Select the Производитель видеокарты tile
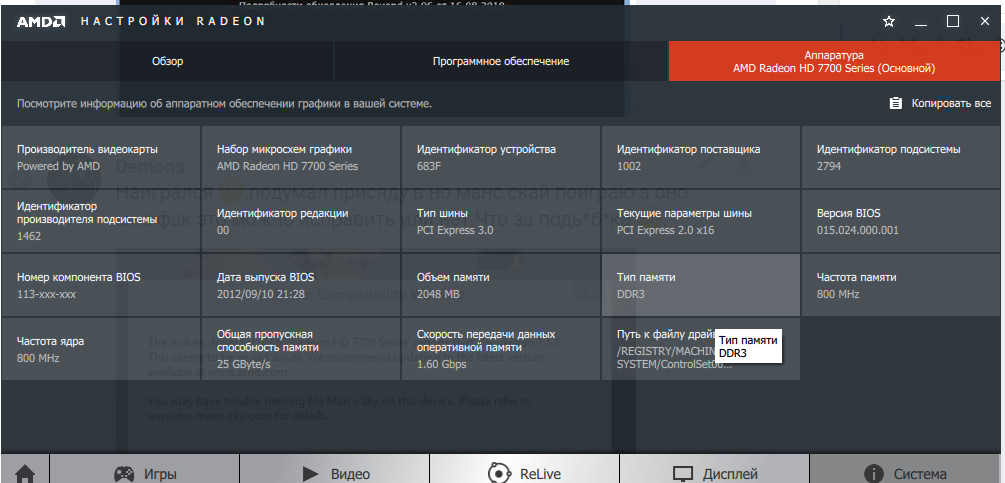 [x=101, y=157]
